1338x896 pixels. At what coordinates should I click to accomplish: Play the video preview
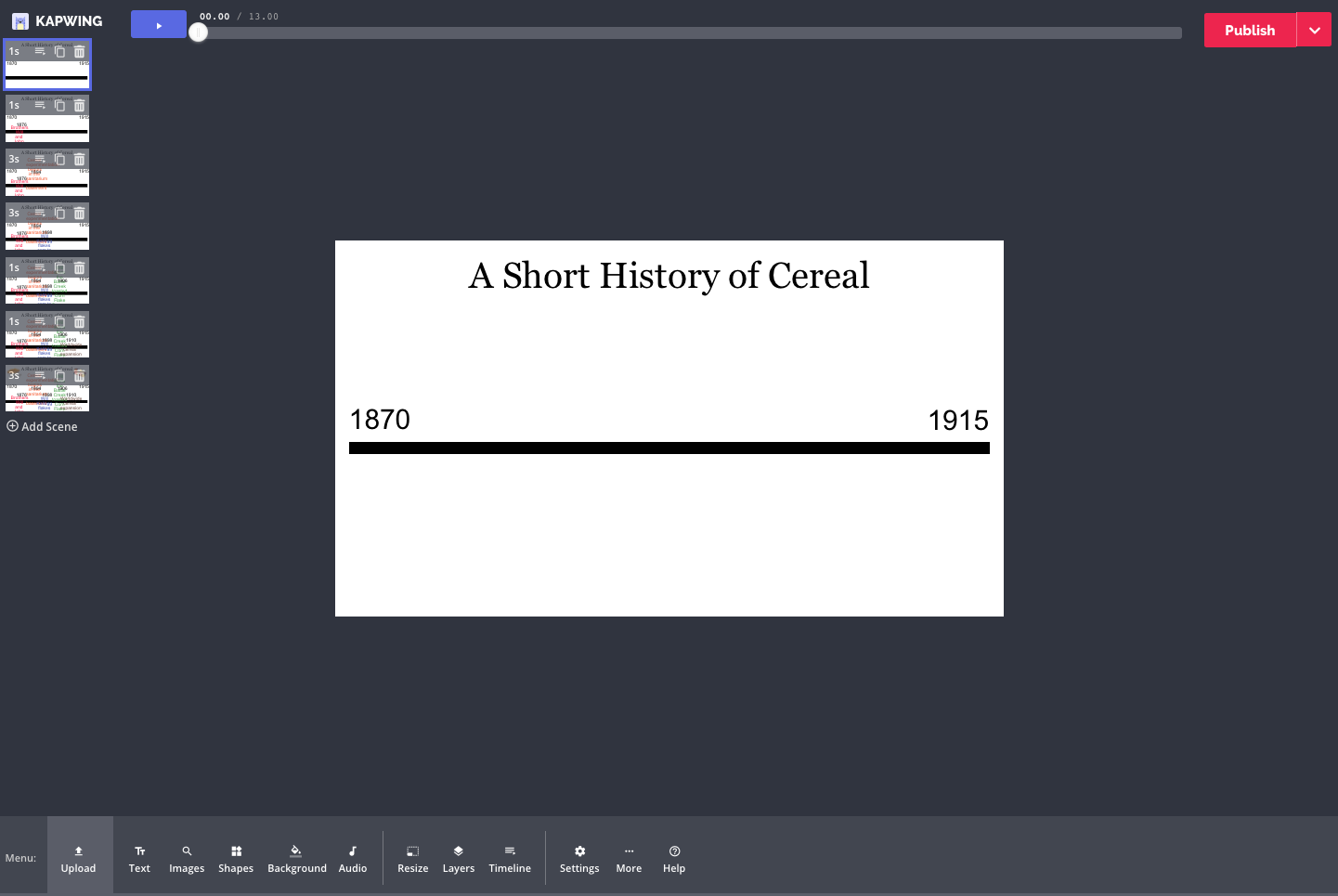click(x=159, y=25)
